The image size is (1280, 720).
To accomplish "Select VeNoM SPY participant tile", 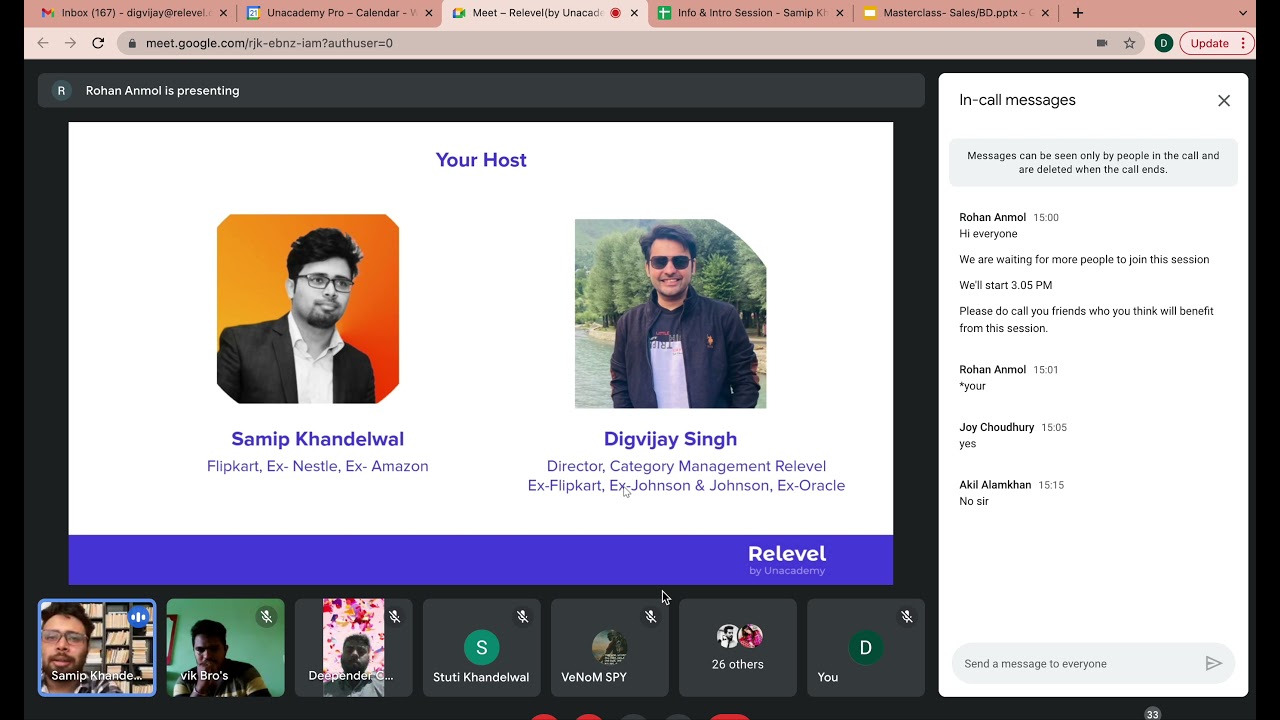I will pos(609,647).
